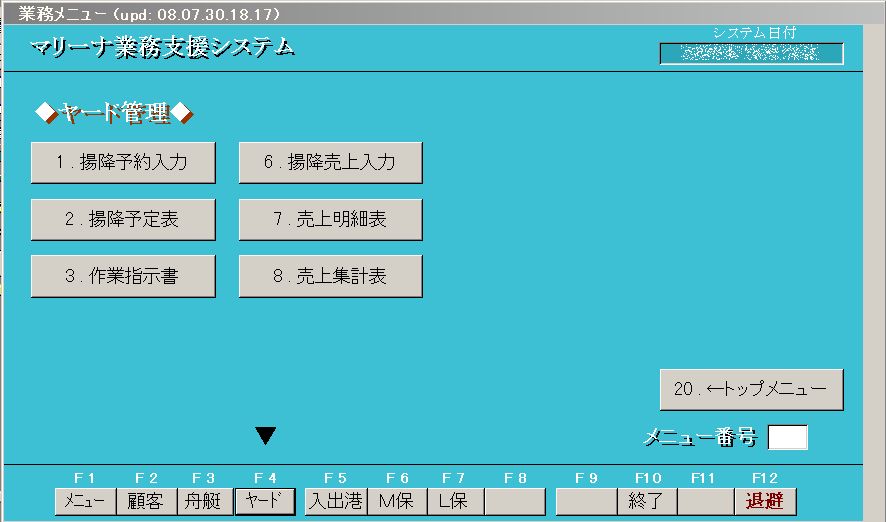Viewport: 886px width, 522px height.
Task: Go to 入出港 via F5 button
Action: 335,501
